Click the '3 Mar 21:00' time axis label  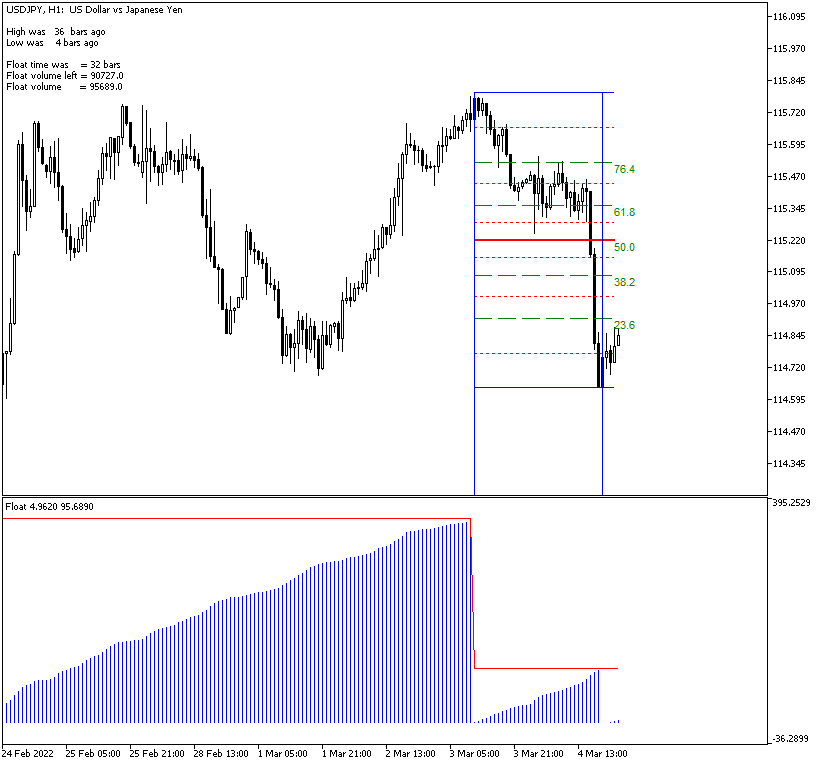(x=538, y=754)
